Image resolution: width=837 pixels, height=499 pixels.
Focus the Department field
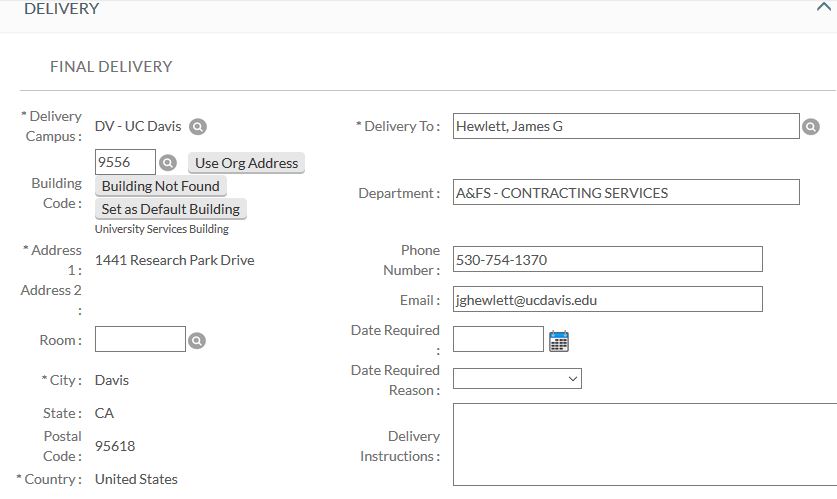pyautogui.click(x=626, y=192)
